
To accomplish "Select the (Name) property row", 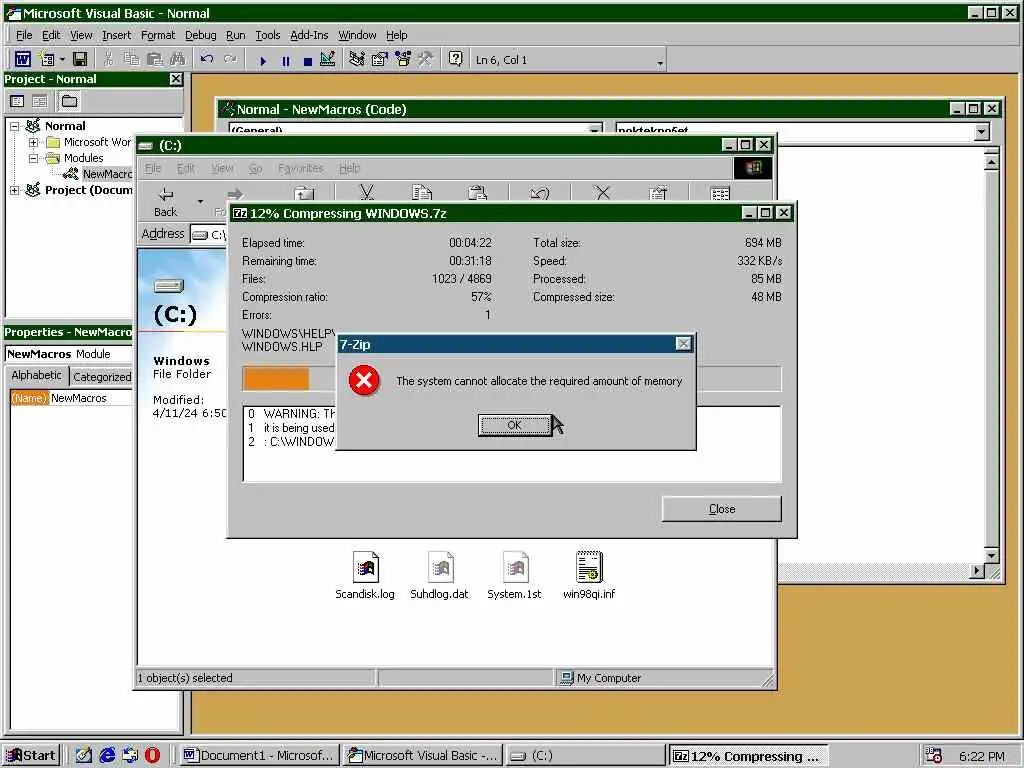I will [71, 398].
